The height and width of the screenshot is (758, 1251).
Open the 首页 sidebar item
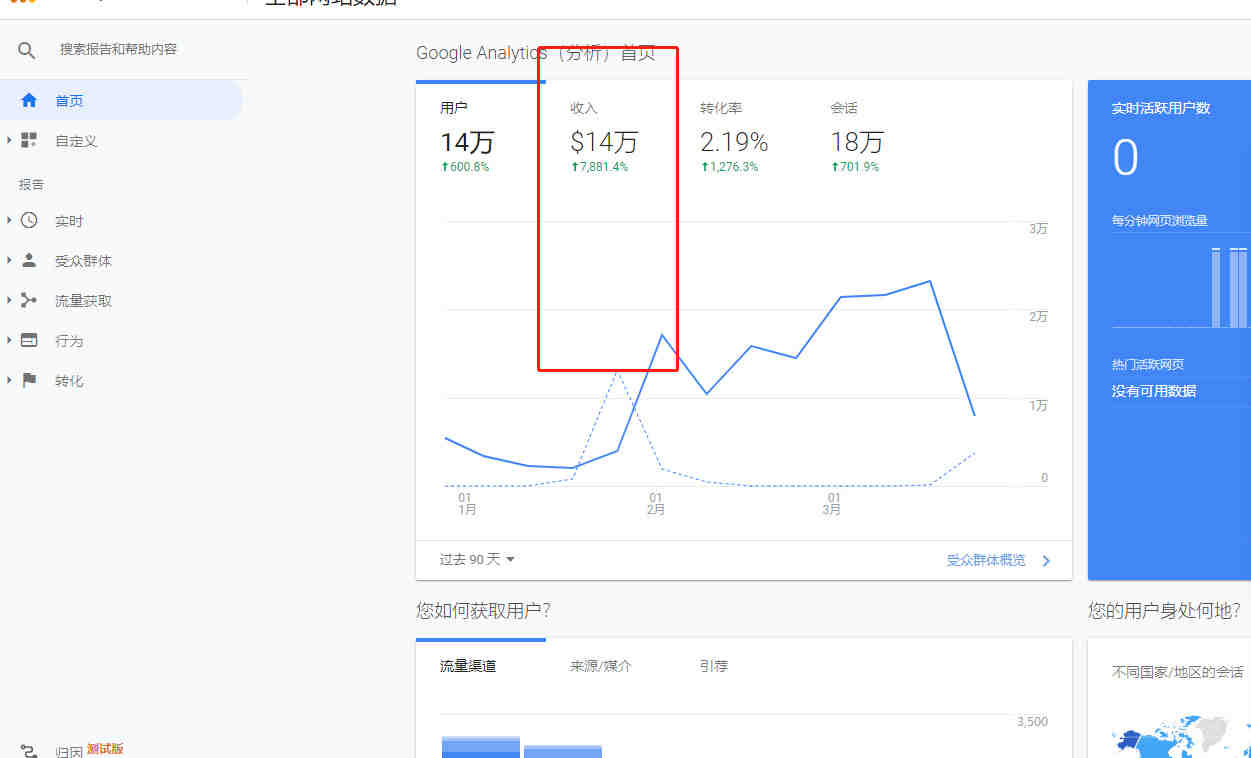[121, 100]
